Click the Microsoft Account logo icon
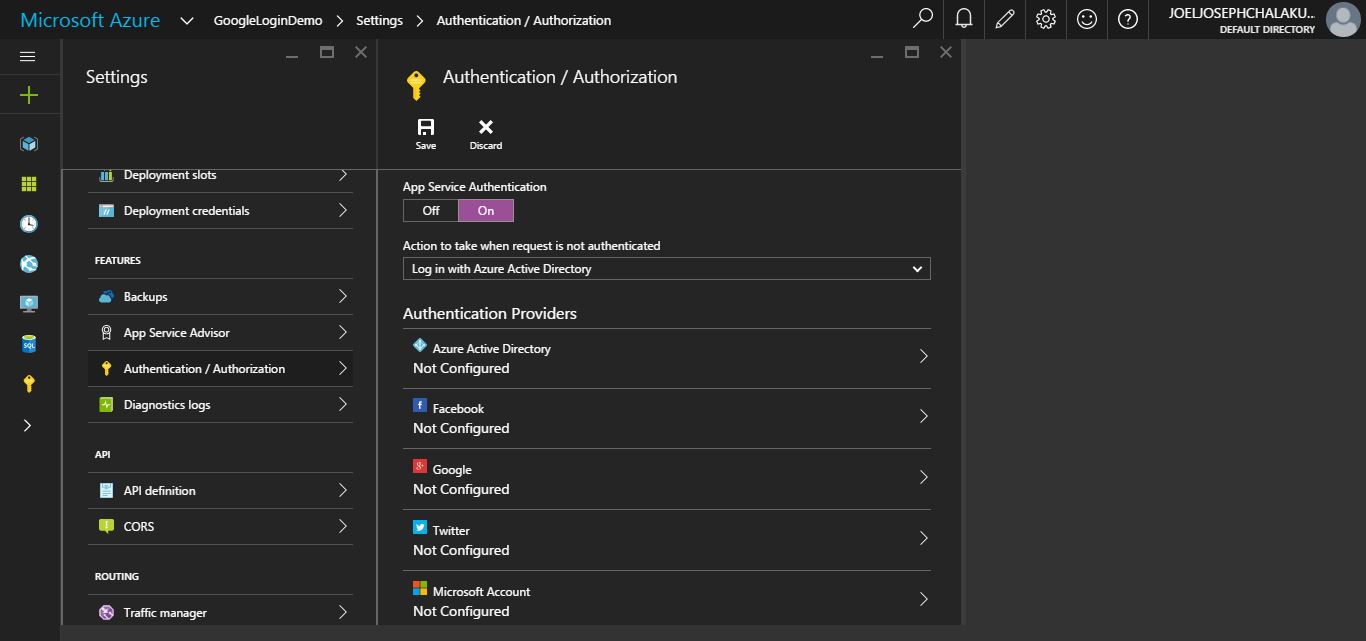Viewport: 1366px width, 641px height. 420,588
